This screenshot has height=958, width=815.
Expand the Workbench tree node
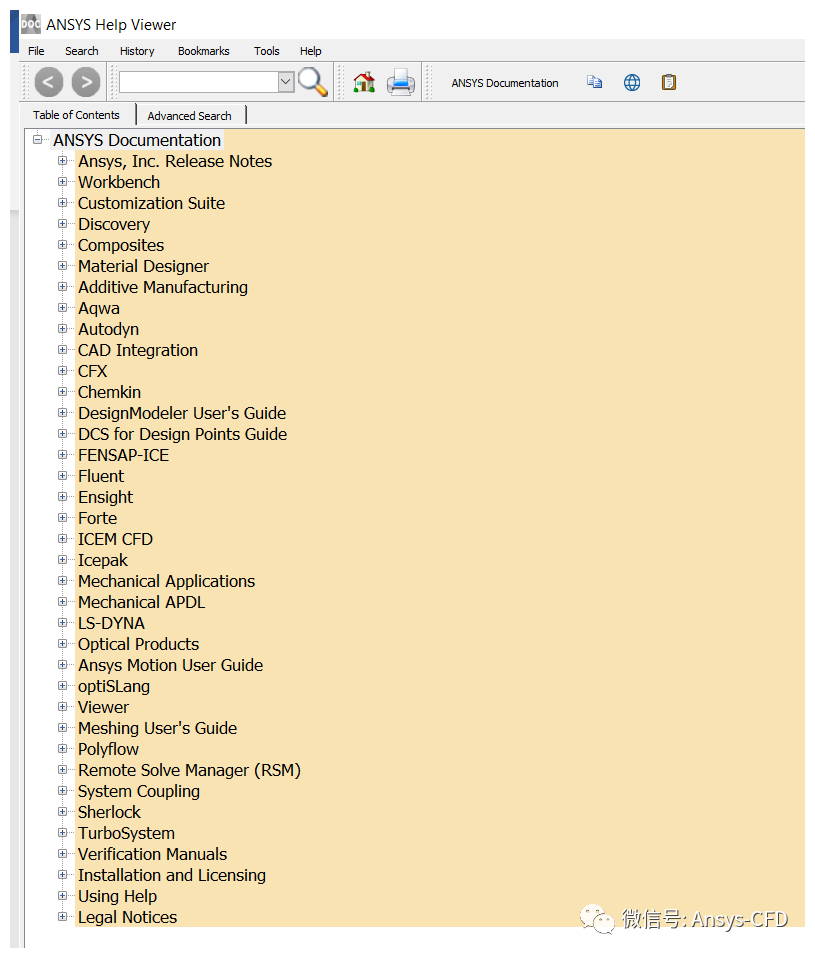[x=63, y=182]
